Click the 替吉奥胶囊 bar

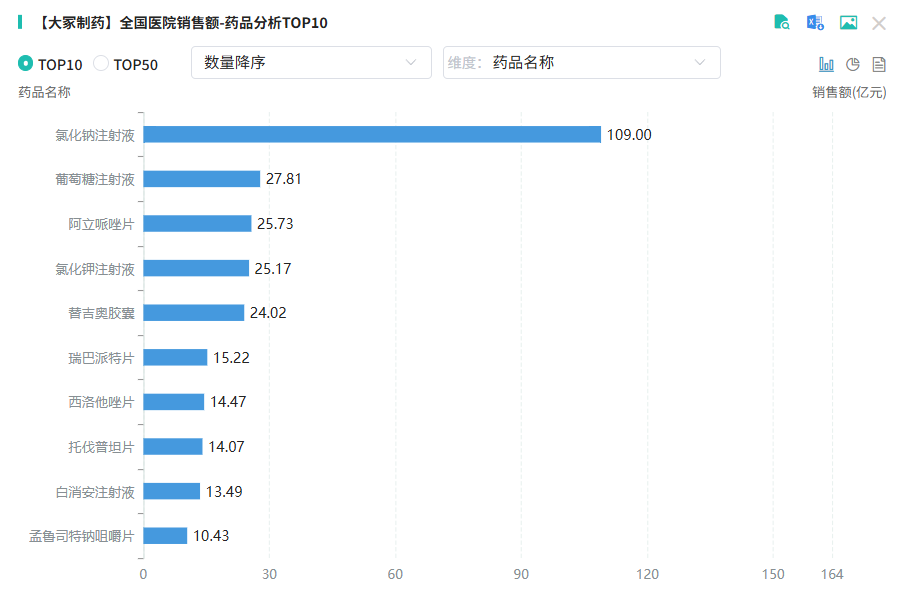click(x=194, y=313)
